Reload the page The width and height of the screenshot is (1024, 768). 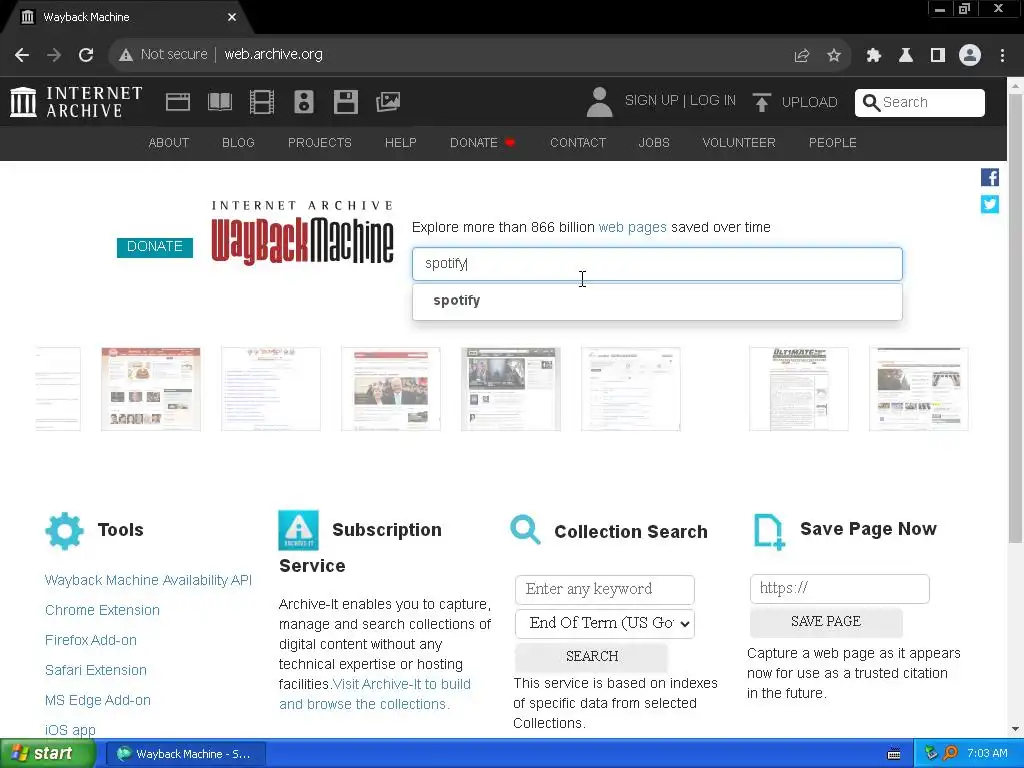click(x=86, y=55)
